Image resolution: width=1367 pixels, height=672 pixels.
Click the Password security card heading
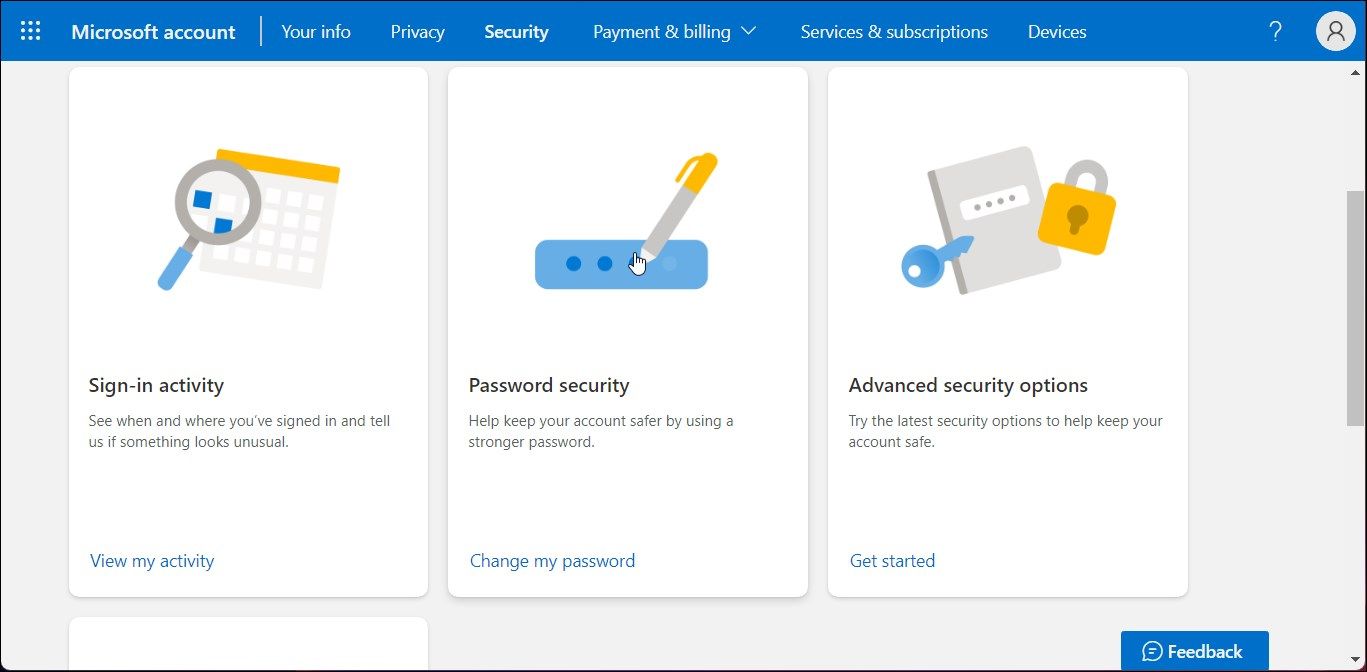point(549,385)
